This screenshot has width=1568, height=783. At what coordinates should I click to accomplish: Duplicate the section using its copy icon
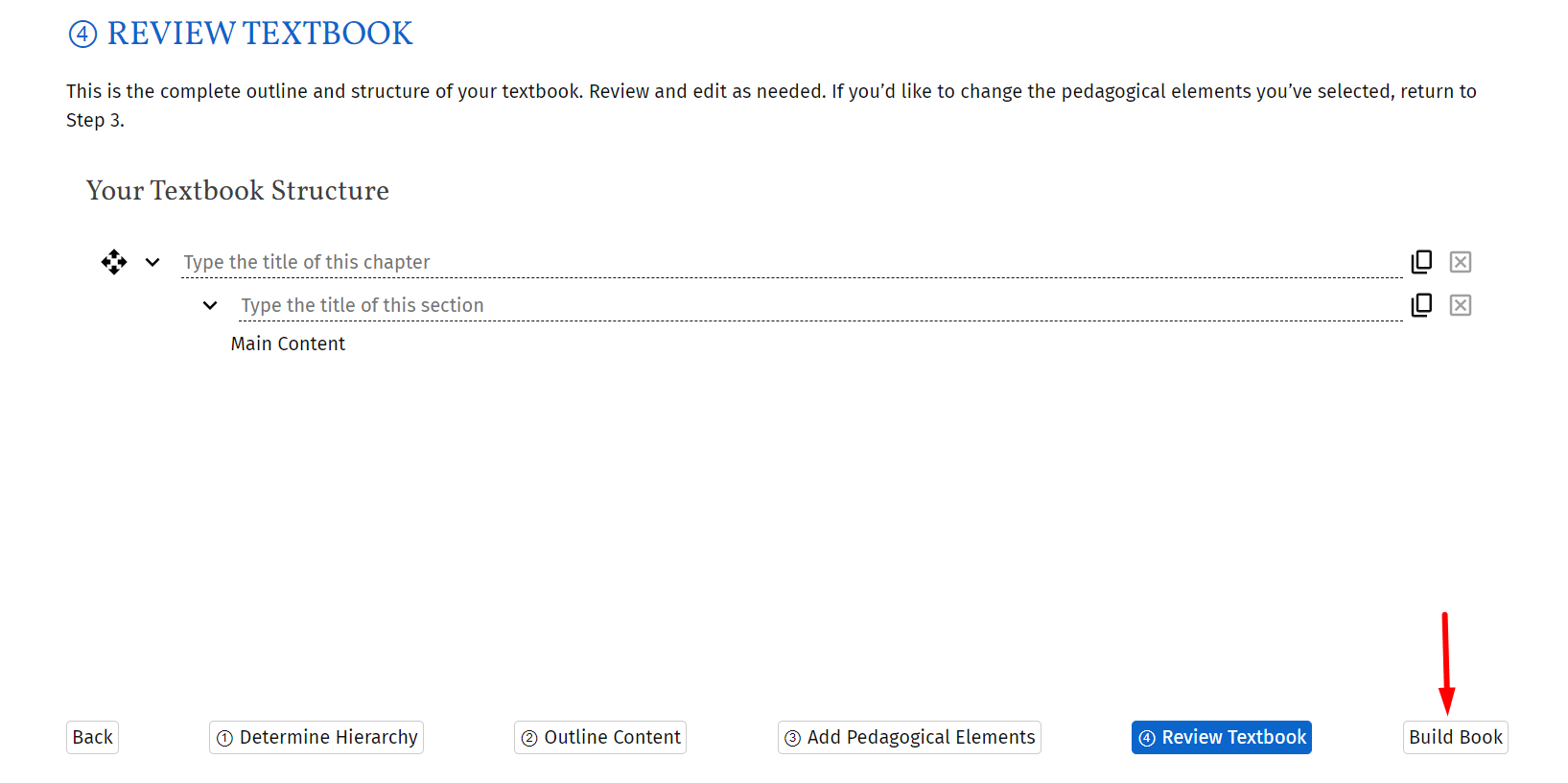point(1421,305)
